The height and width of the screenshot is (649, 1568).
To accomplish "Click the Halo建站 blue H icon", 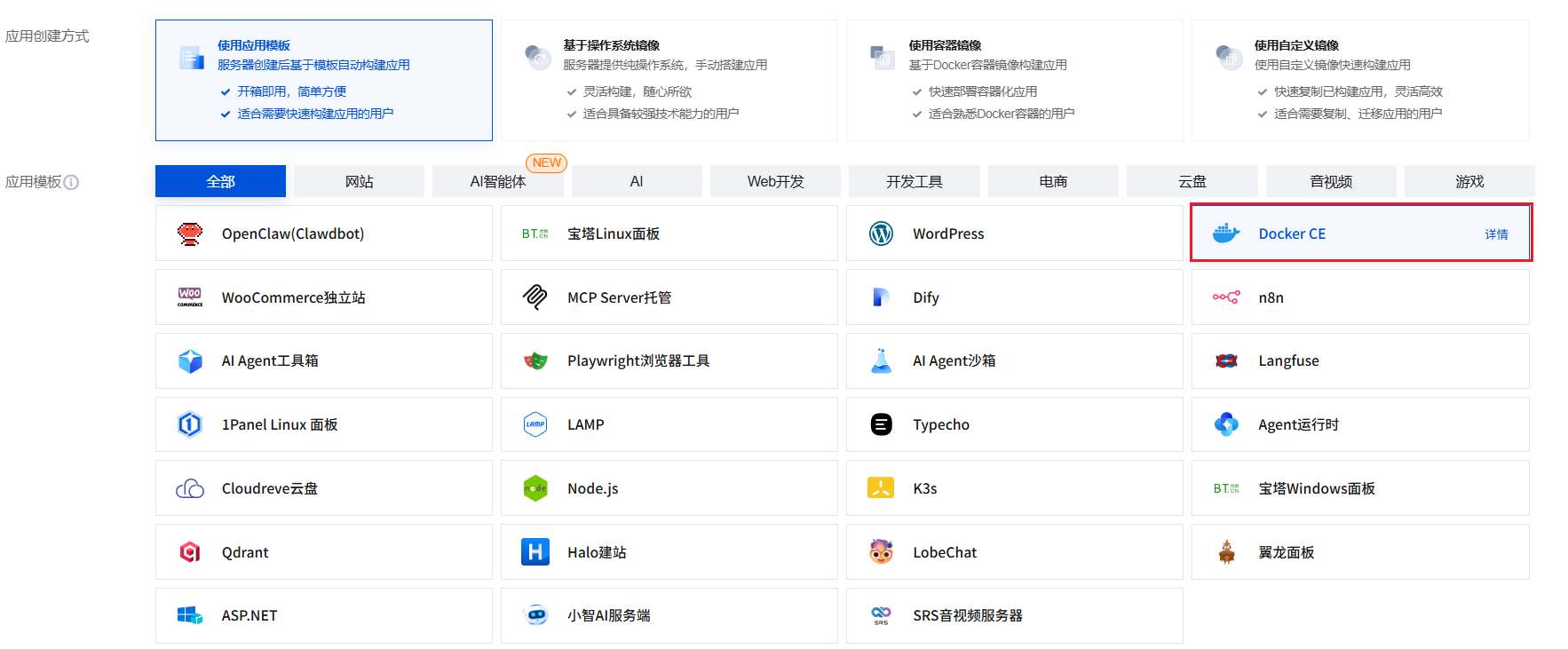I will (535, 552).
